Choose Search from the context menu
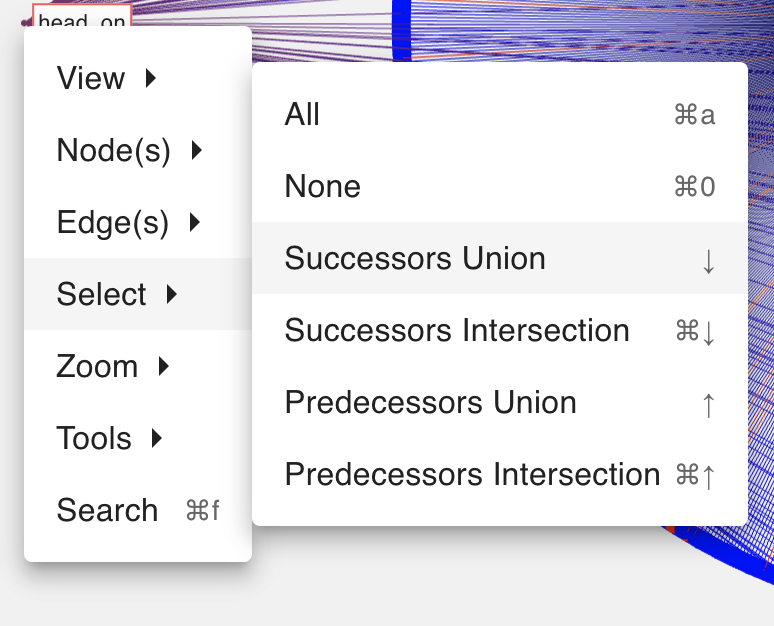The height and width of the screenshot is (626, 774). pos(107,511)
